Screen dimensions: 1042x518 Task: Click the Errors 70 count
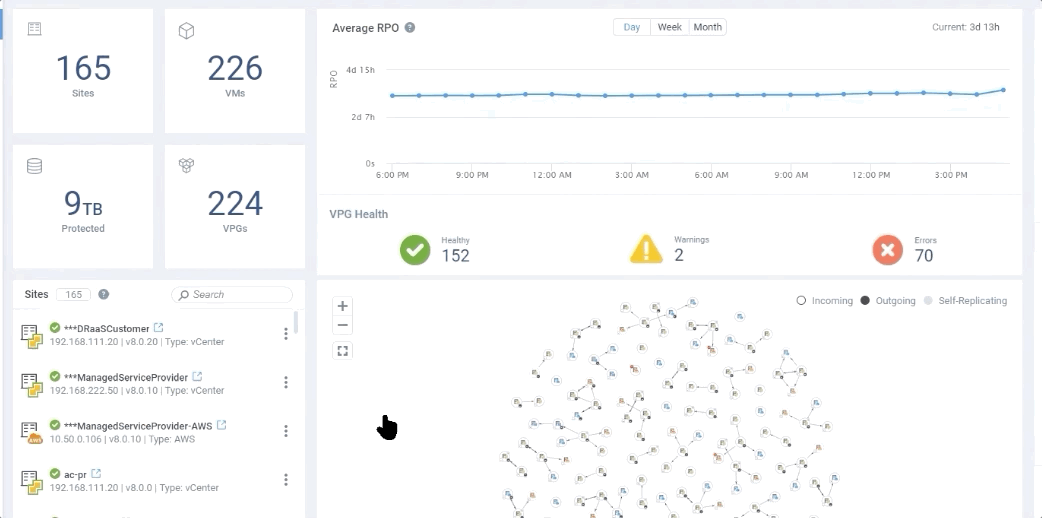(924, 255)
